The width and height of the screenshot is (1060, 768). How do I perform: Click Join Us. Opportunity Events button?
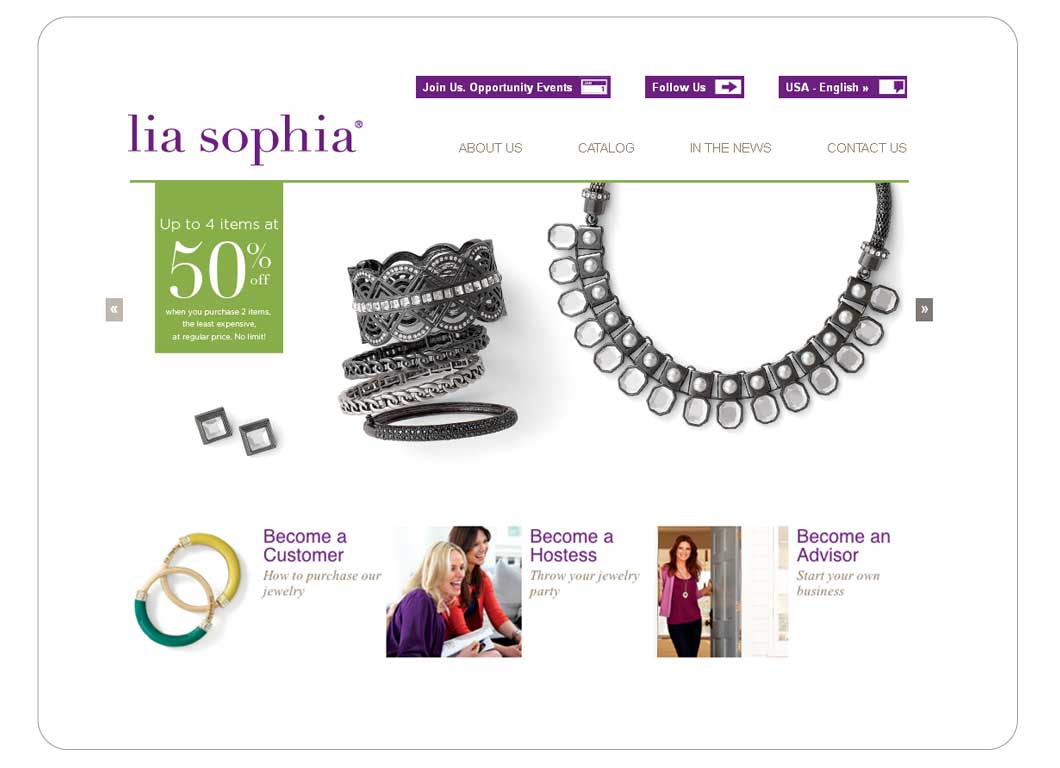click(x=513, y=87)
